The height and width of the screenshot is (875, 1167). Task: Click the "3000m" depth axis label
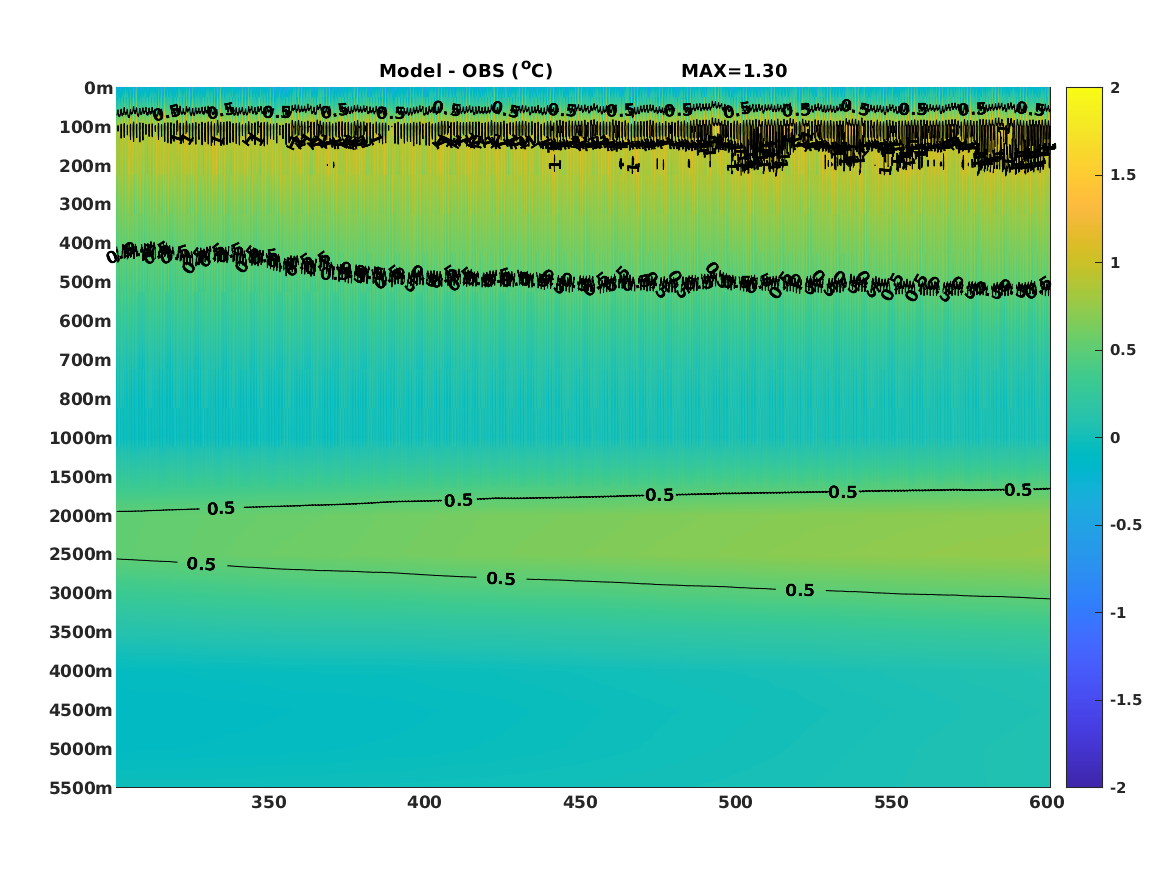[x=81, y=594]
